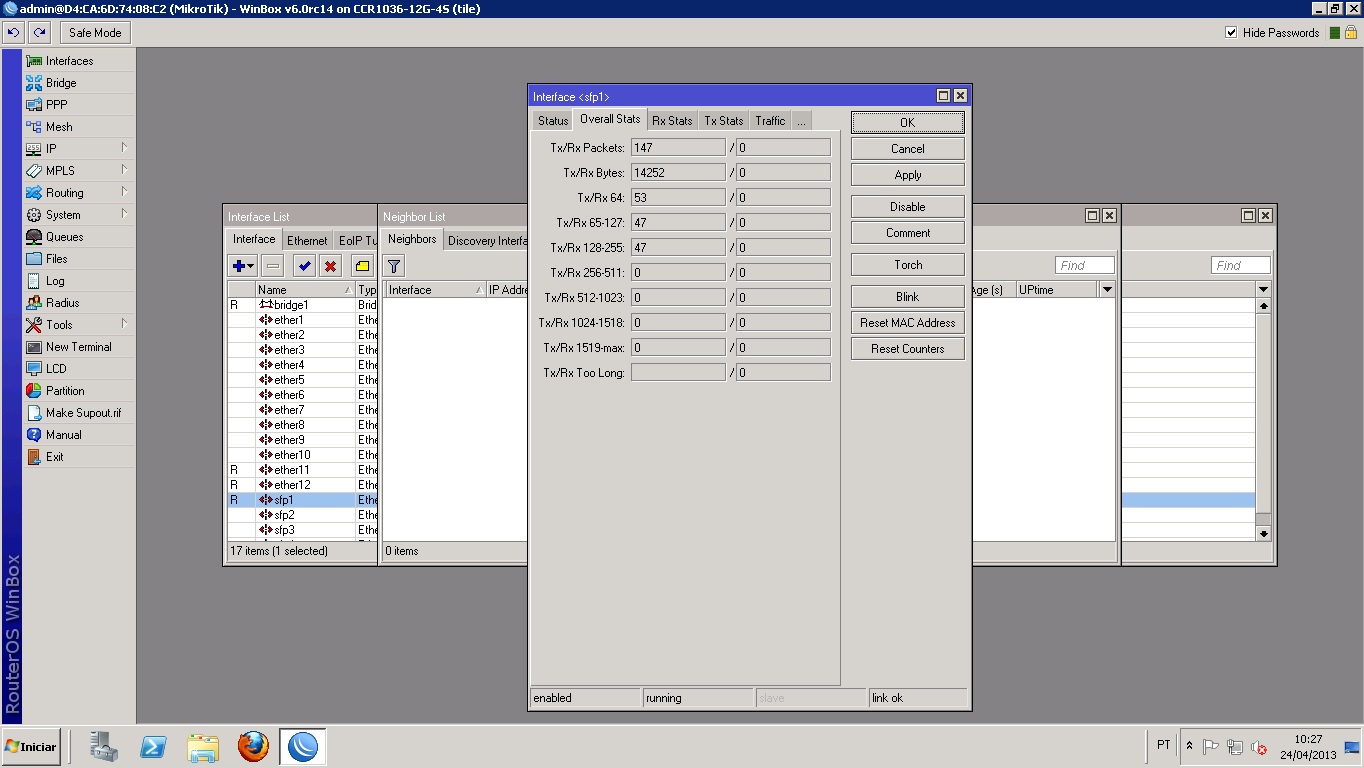1364x768 pixels.
Task: Click the filter funnel icon in Neighbor List
Action: click(394, 266)
